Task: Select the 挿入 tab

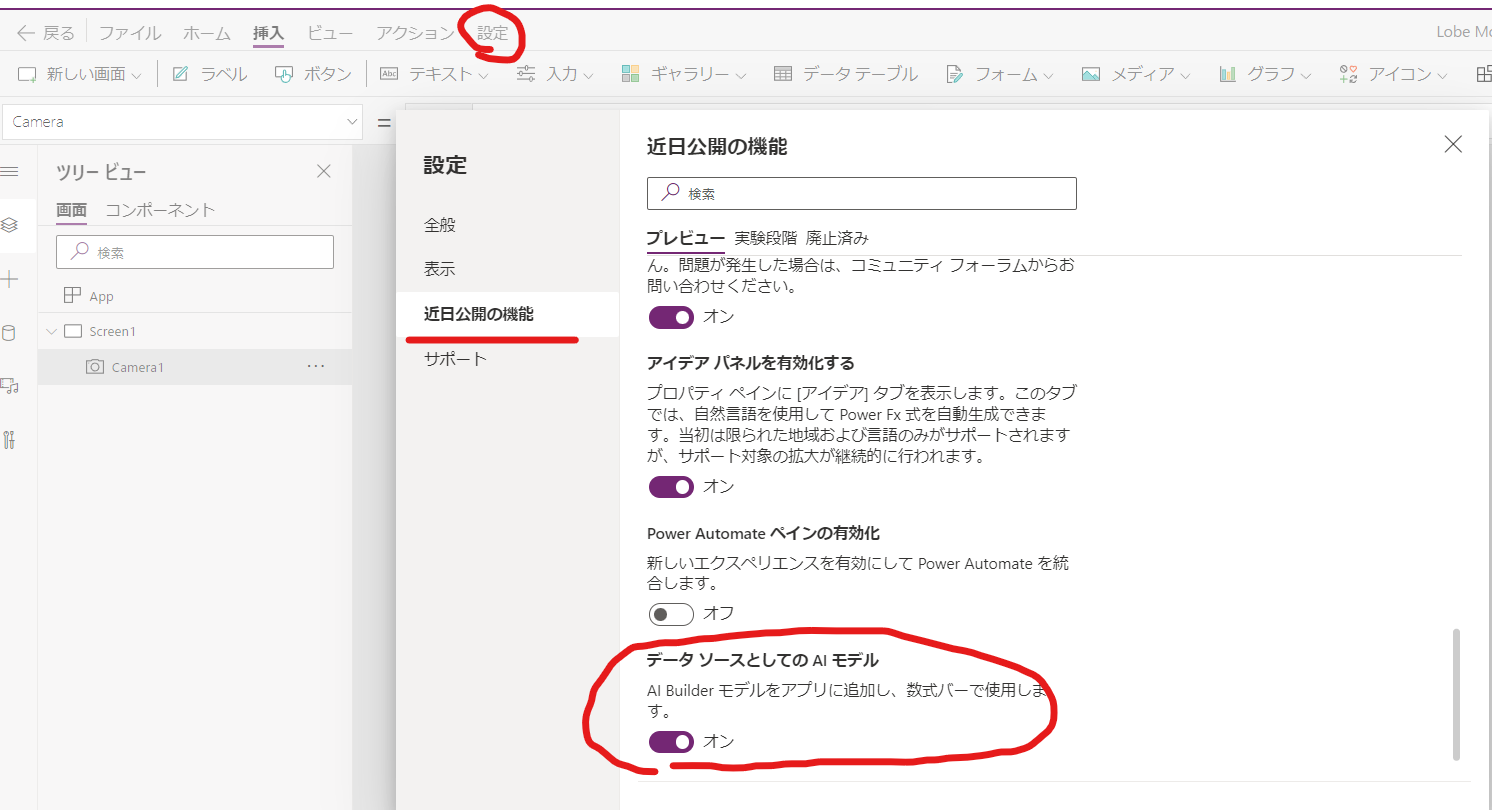Action: point(268,33)
